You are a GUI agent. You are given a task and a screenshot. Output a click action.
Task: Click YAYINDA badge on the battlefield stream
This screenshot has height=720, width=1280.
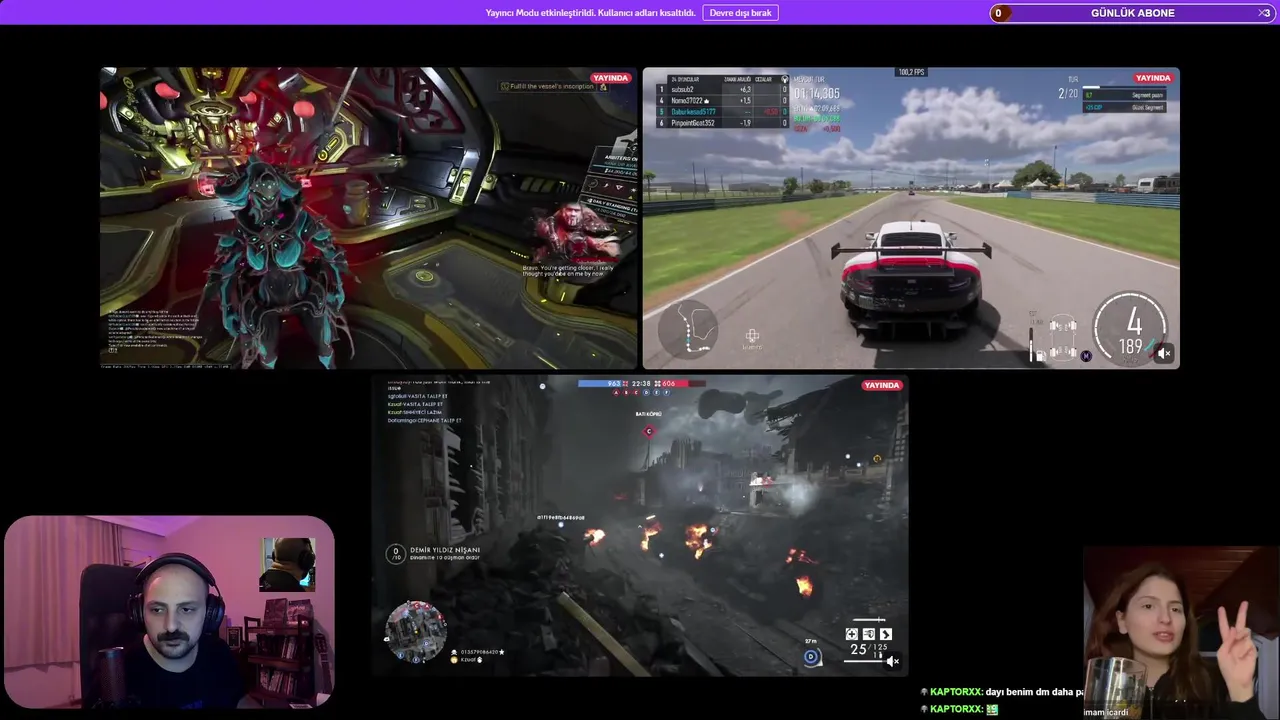881,385
